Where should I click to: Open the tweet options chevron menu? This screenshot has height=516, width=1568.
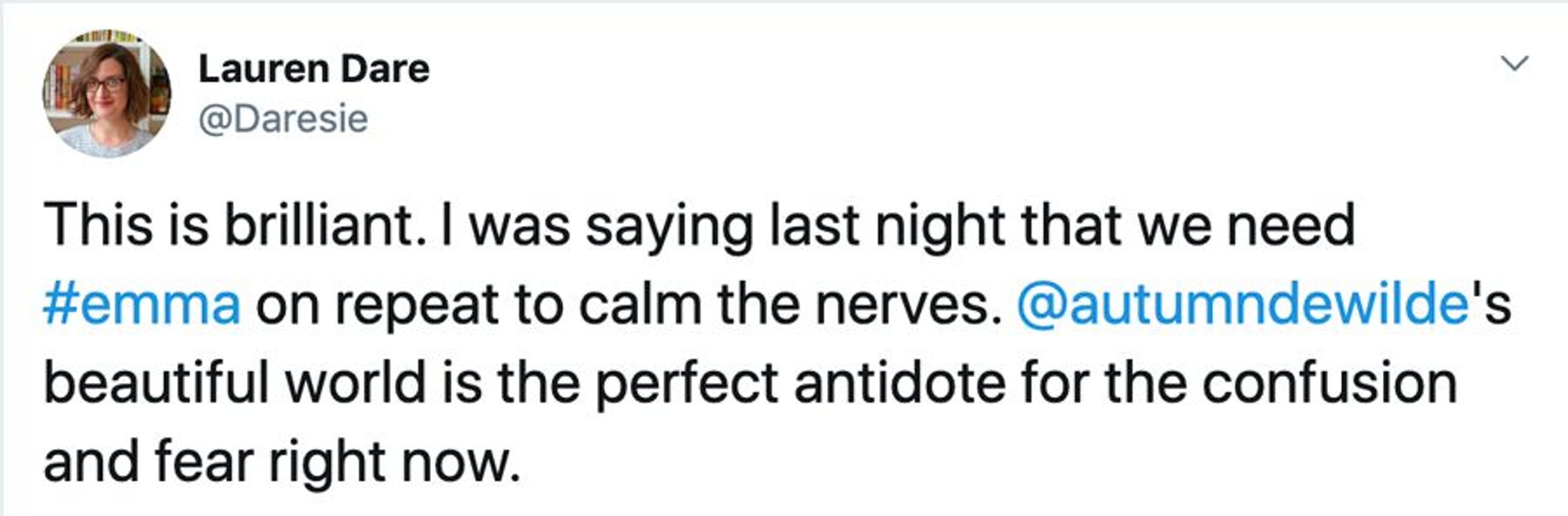[1515, 63]
